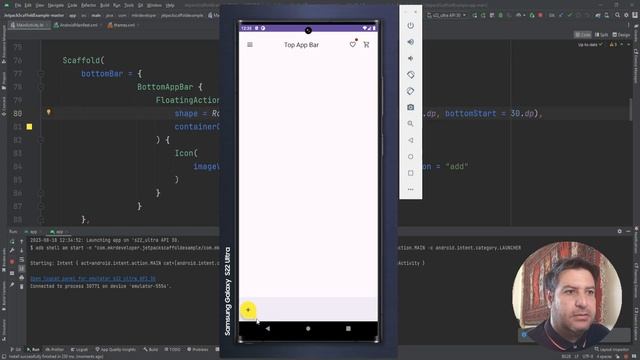Image resolution: width=640 pixels, height=360 pixels.
Task: Open the logcat panel link in Run console
Action: [x=93, y=279]
